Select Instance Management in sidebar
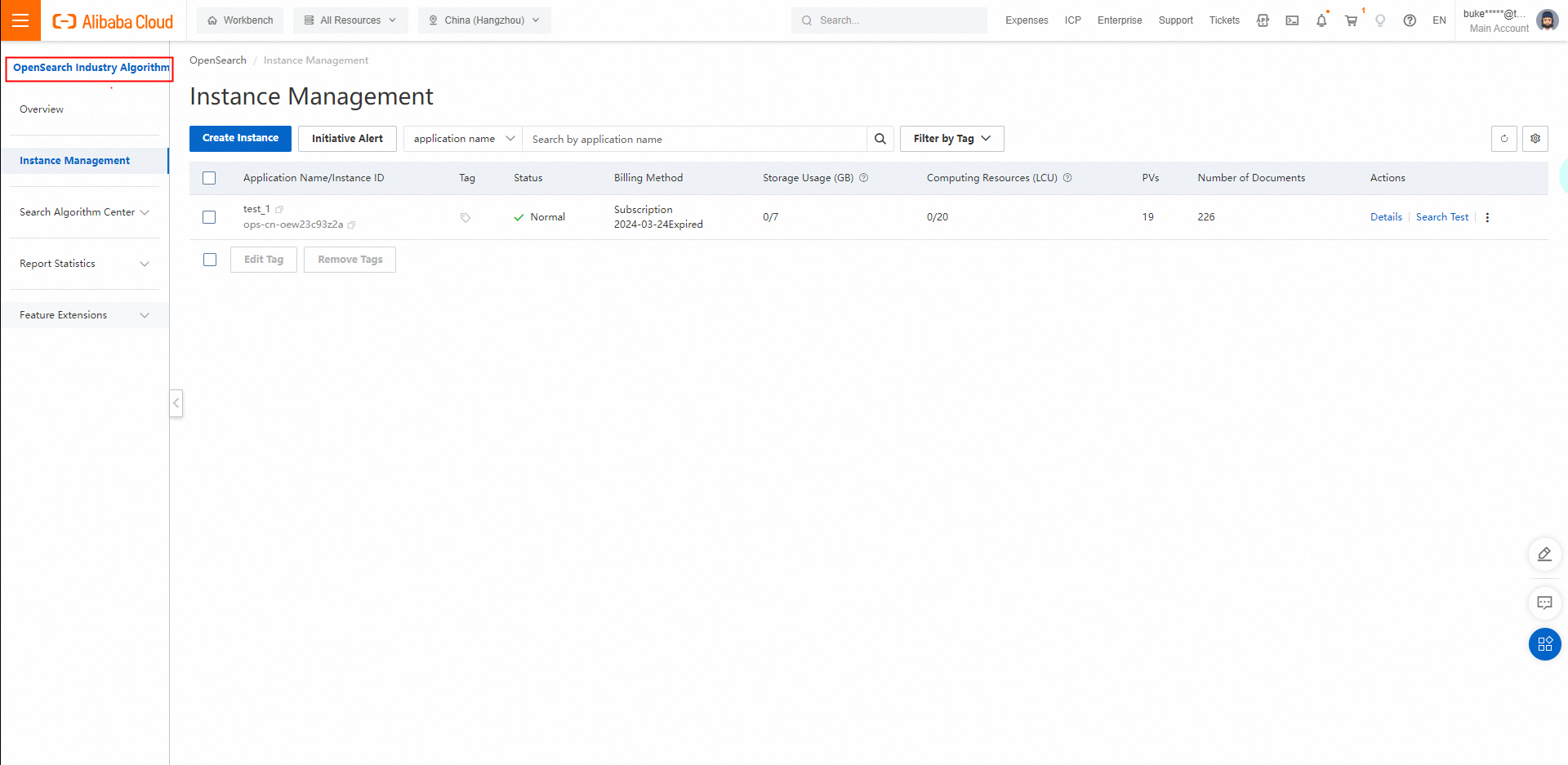 [x=85, y=161]
